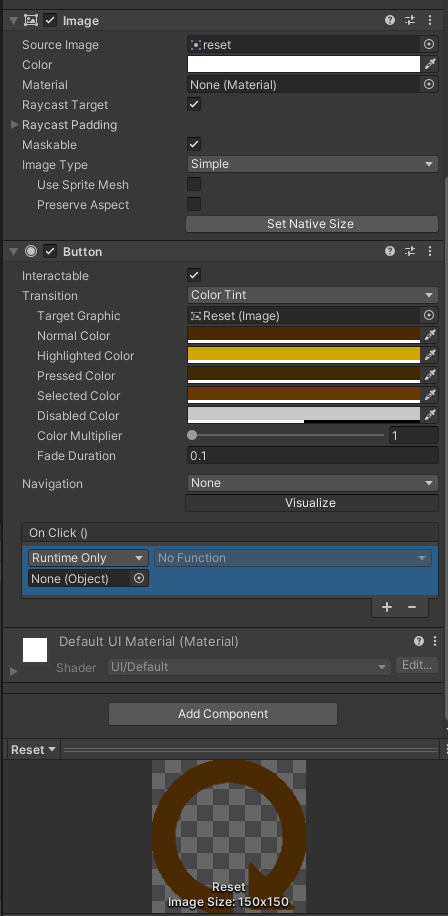Uncheck the Interactable checkbox
The image size is (448, 916).
click(x=194, y=275)
